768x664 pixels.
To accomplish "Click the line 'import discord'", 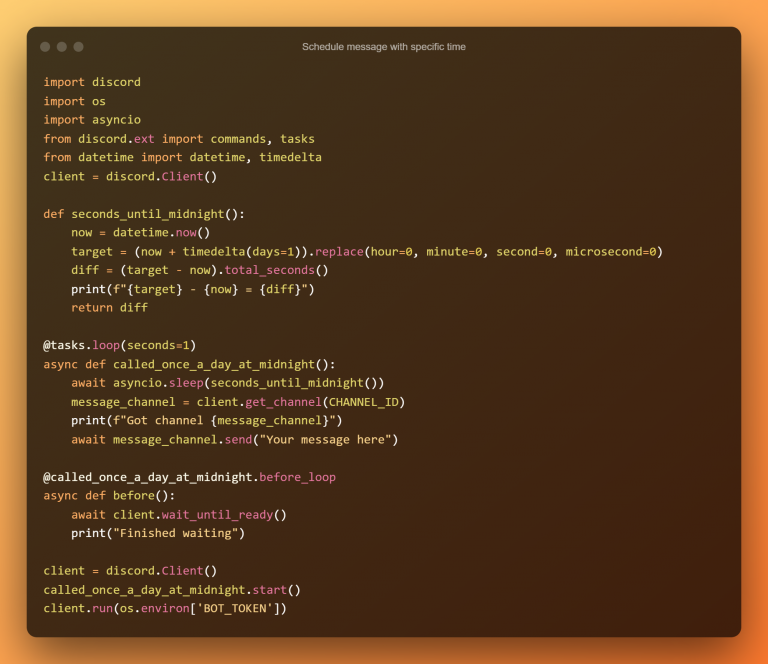I will pyautogui.click(x=92, y=82).
